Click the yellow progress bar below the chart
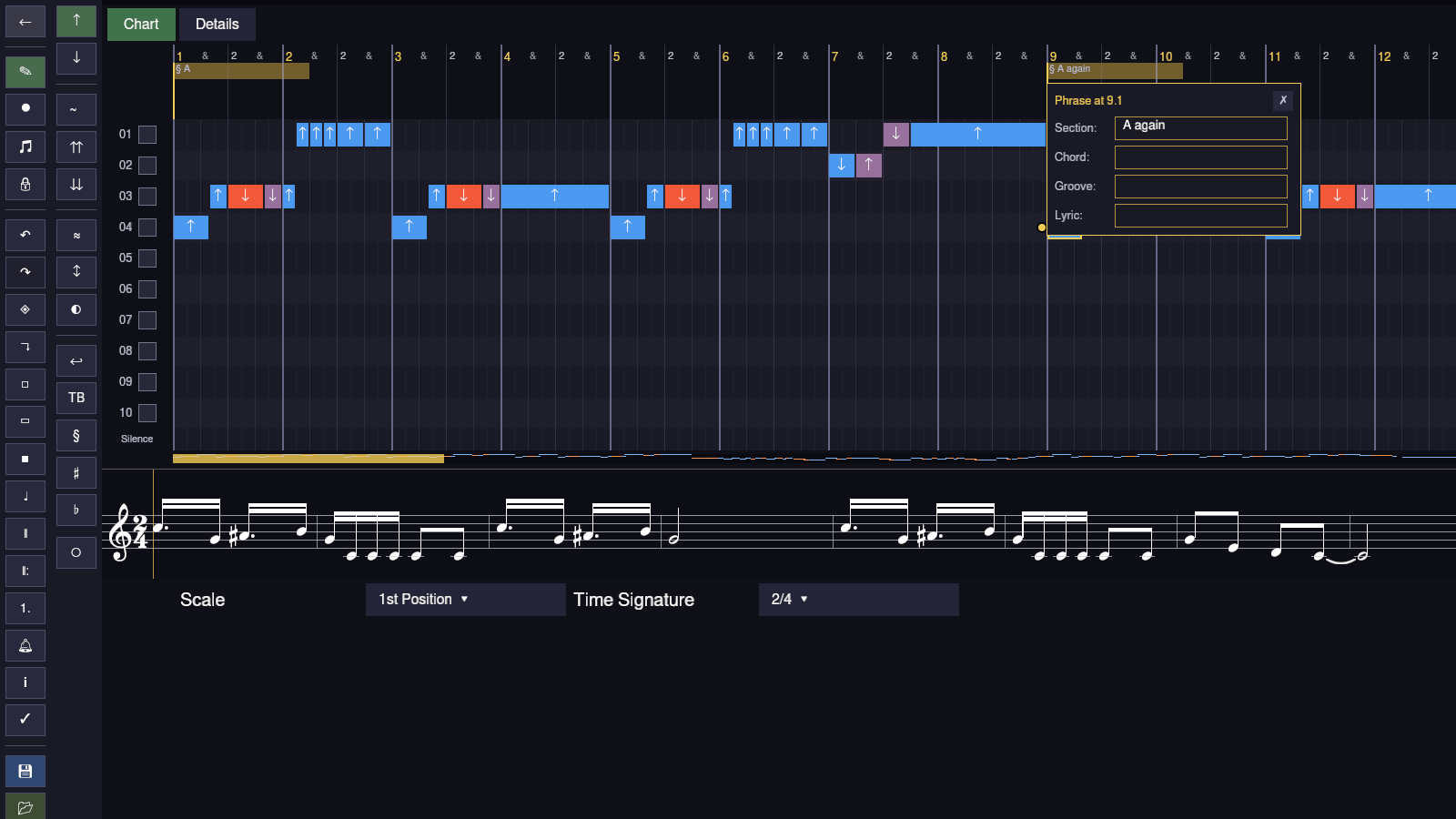Image resolution: width=1456 pixels, height=819 pixels. [x=308, y=459]
